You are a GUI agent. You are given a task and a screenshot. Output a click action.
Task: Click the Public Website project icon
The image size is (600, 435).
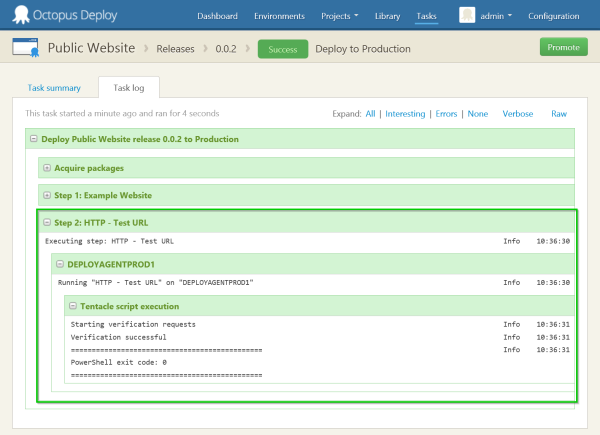click(x=26, y=48)
